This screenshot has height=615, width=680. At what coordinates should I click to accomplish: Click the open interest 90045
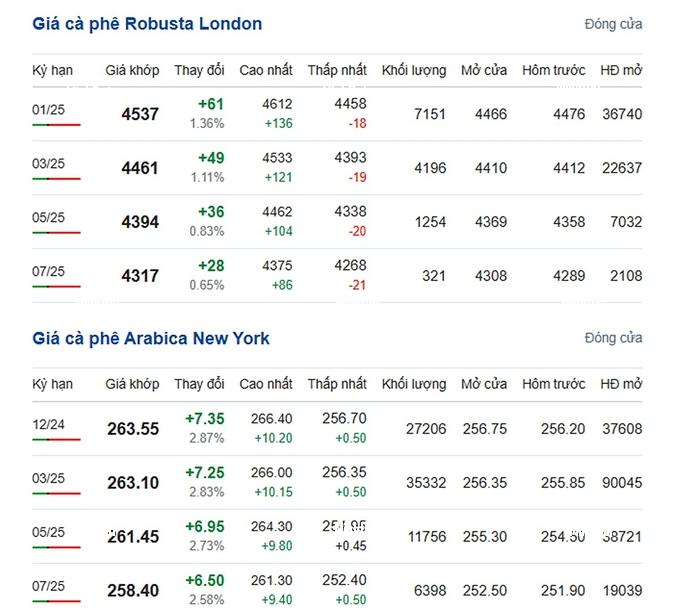622,483
